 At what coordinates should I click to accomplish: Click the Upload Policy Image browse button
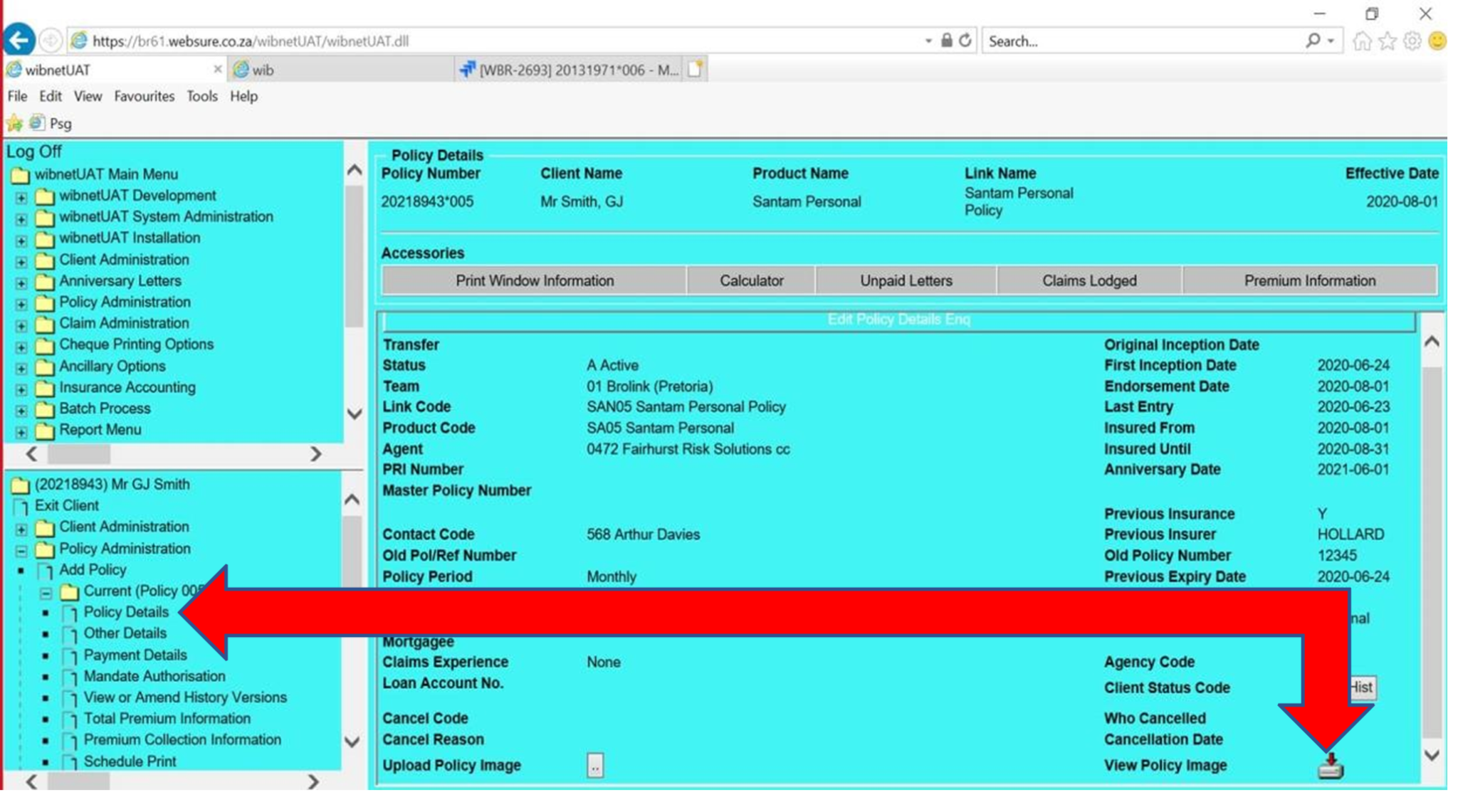pos(595,766)
